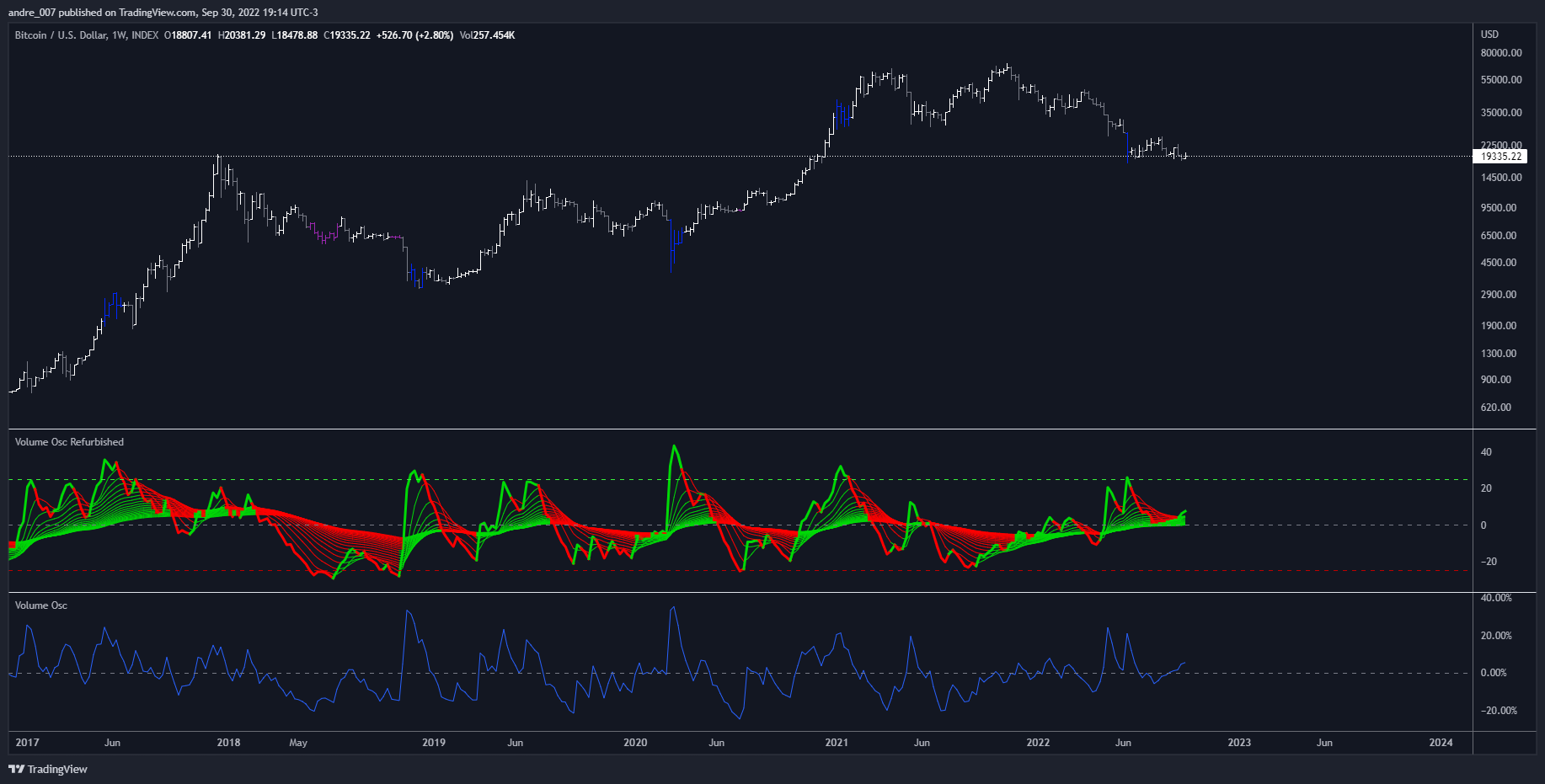Click the 4500.00 price axis label
Viewport: 1545px width, 784px height.
1499,263
